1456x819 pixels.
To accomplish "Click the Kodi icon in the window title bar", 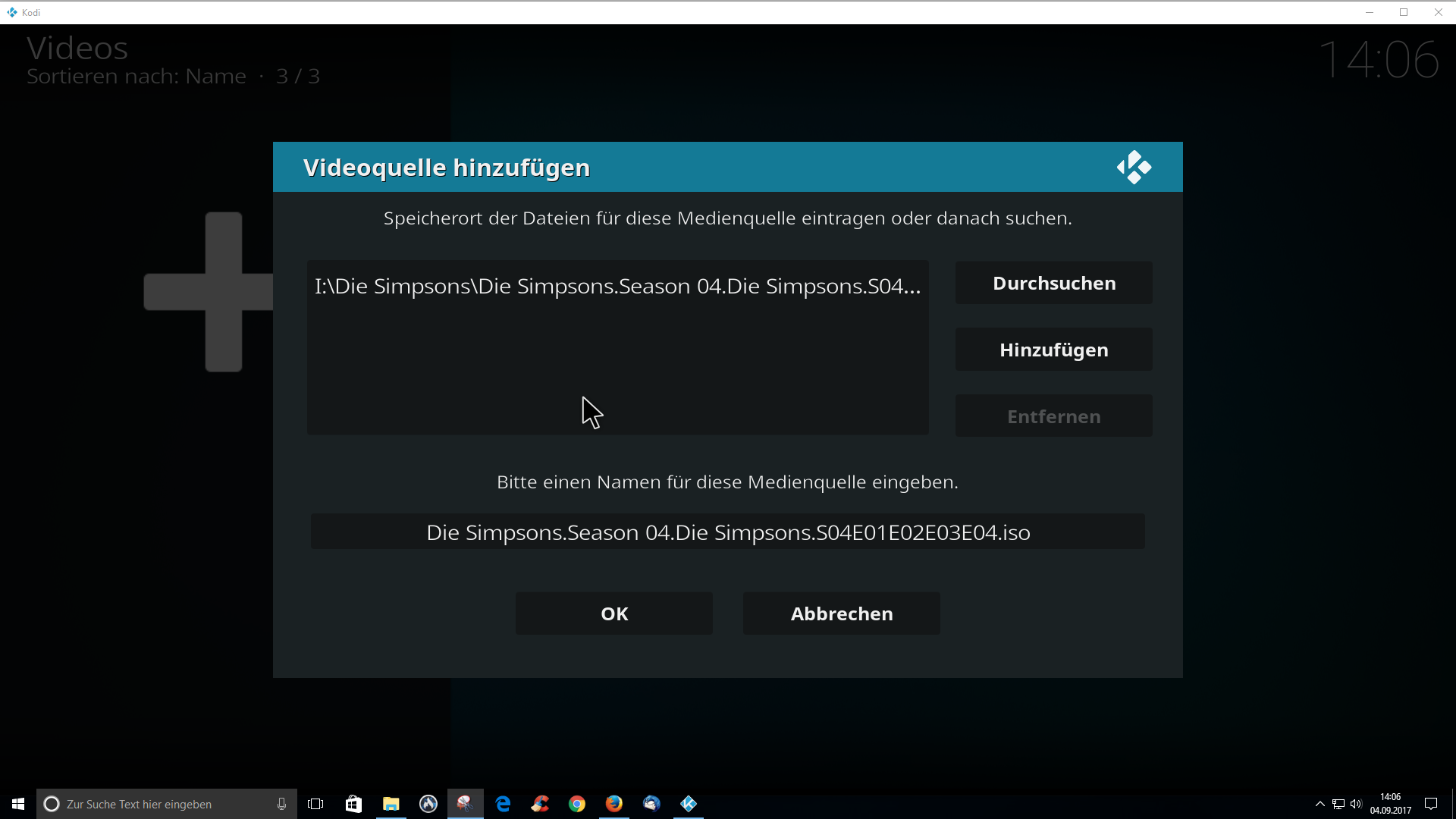I will (x=11, y=12).
